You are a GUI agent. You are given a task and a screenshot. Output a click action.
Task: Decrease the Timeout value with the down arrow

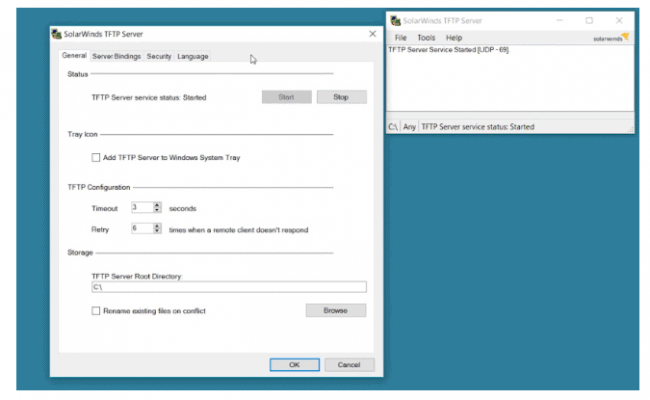pos(157,210)
